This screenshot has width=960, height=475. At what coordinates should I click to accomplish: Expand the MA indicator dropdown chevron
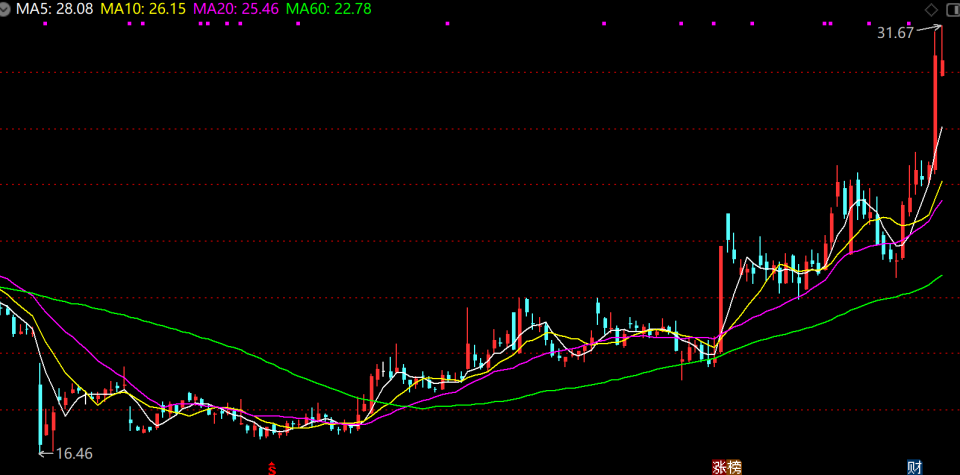point(5,9)
